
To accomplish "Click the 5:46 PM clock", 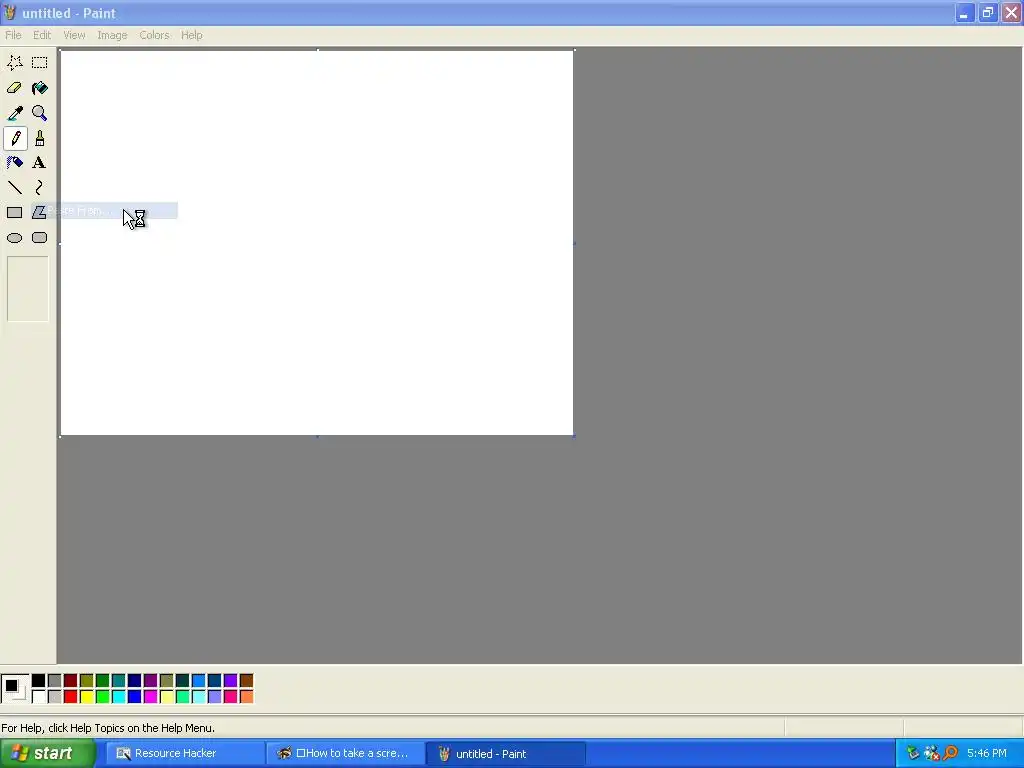I will coord(987,754).
